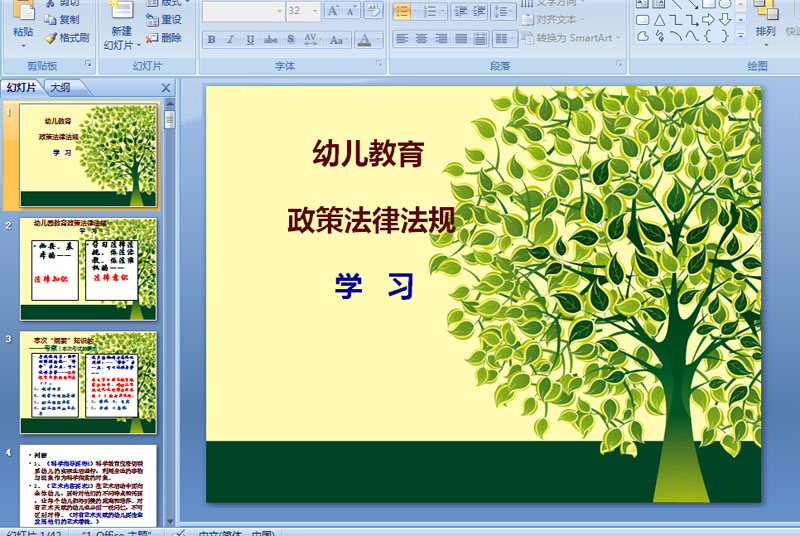Click the 粘贴 paste button
This screenshot has width=800, height=536.
coord(23,23)
